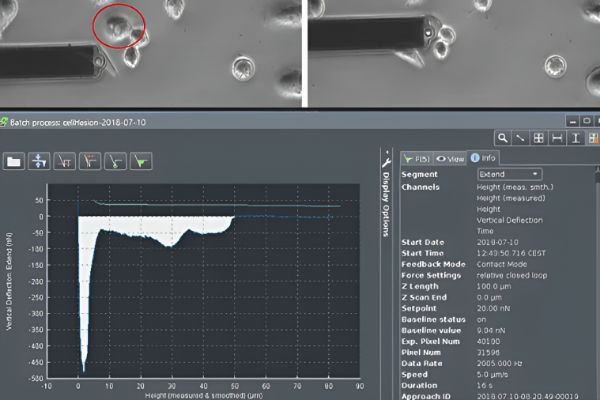Click Exp. Pixel Num value 40100

488,341
